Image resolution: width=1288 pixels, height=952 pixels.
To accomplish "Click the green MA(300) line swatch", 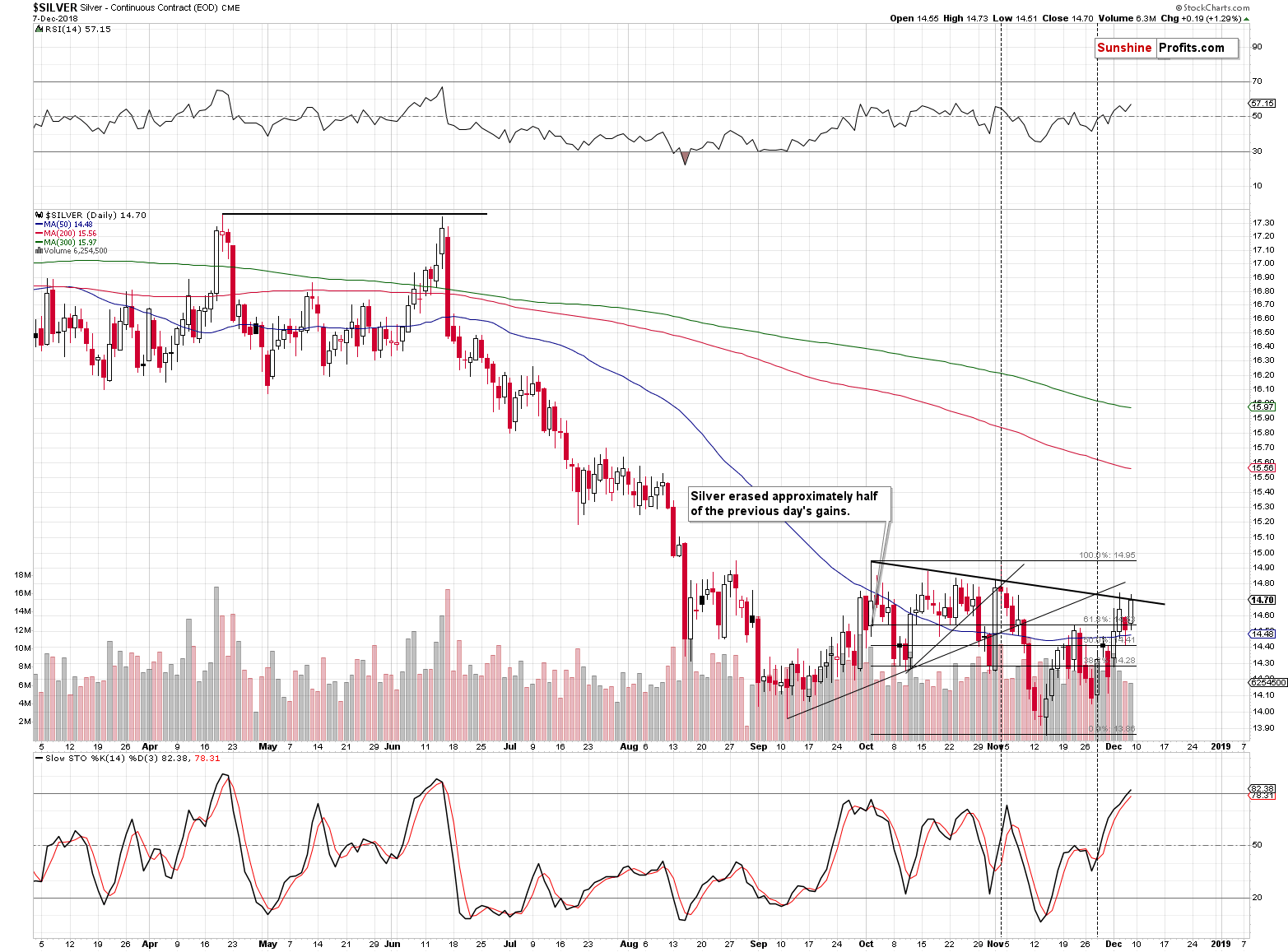I will (39, 242).
